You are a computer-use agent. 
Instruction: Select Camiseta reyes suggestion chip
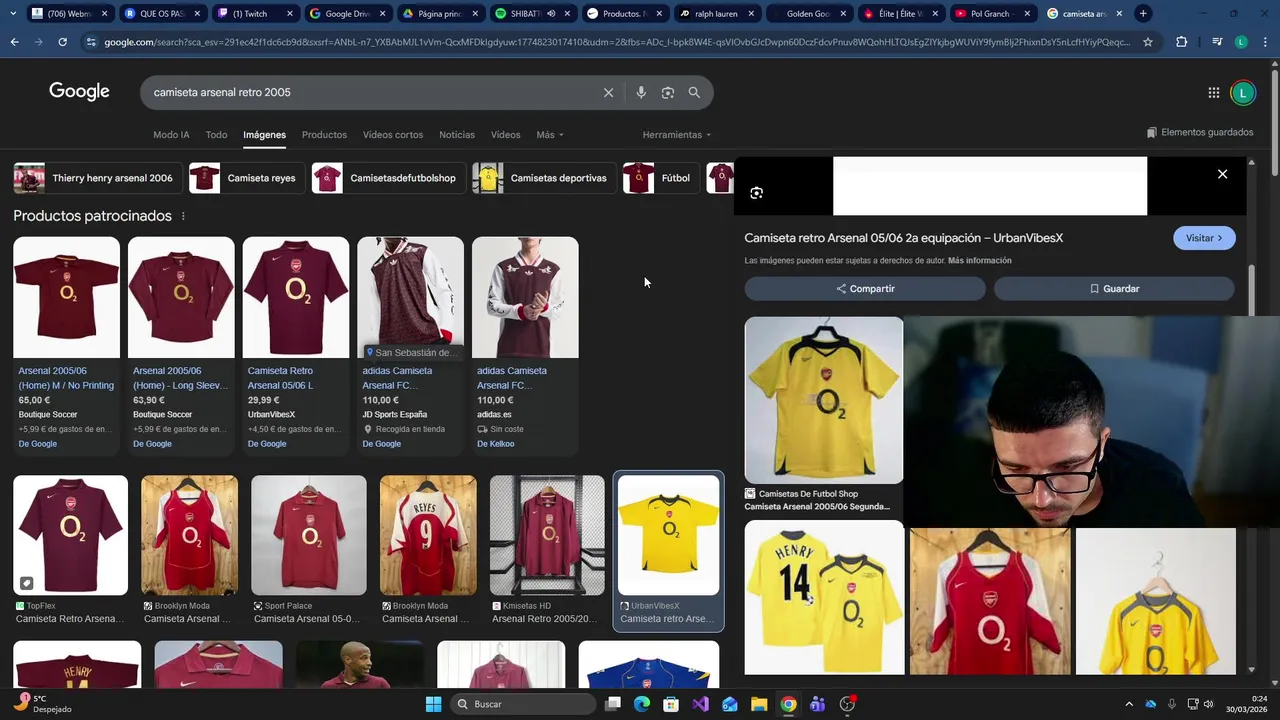point(247,178)
